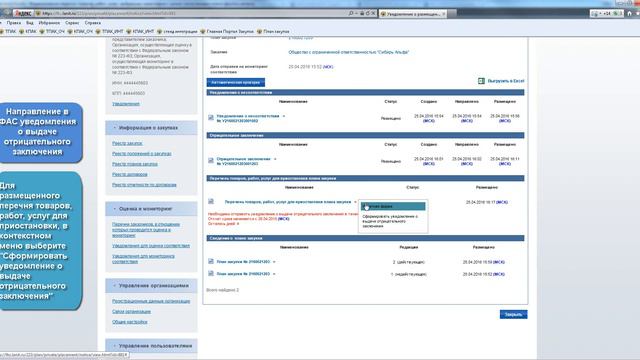Open Регистрационные данные организации link

[151, 301]
